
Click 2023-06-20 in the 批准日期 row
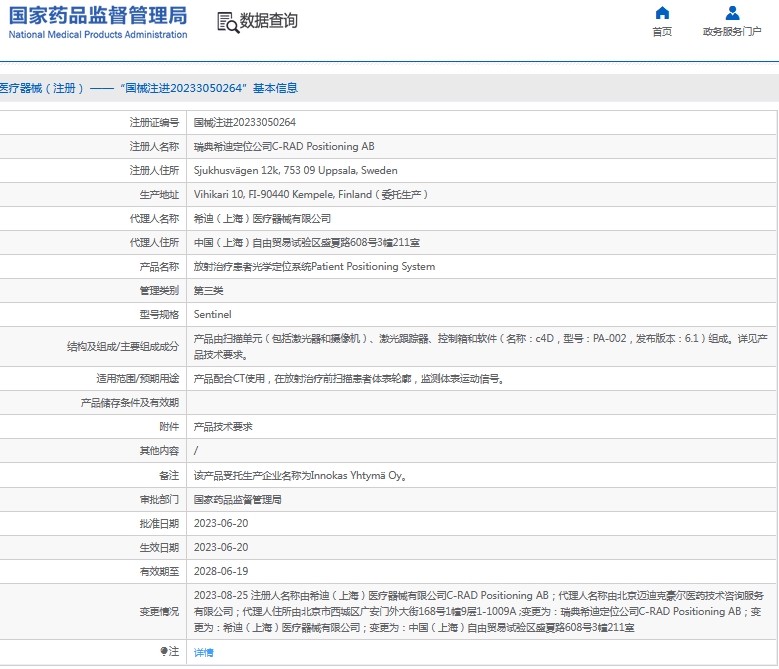point(221,523)
